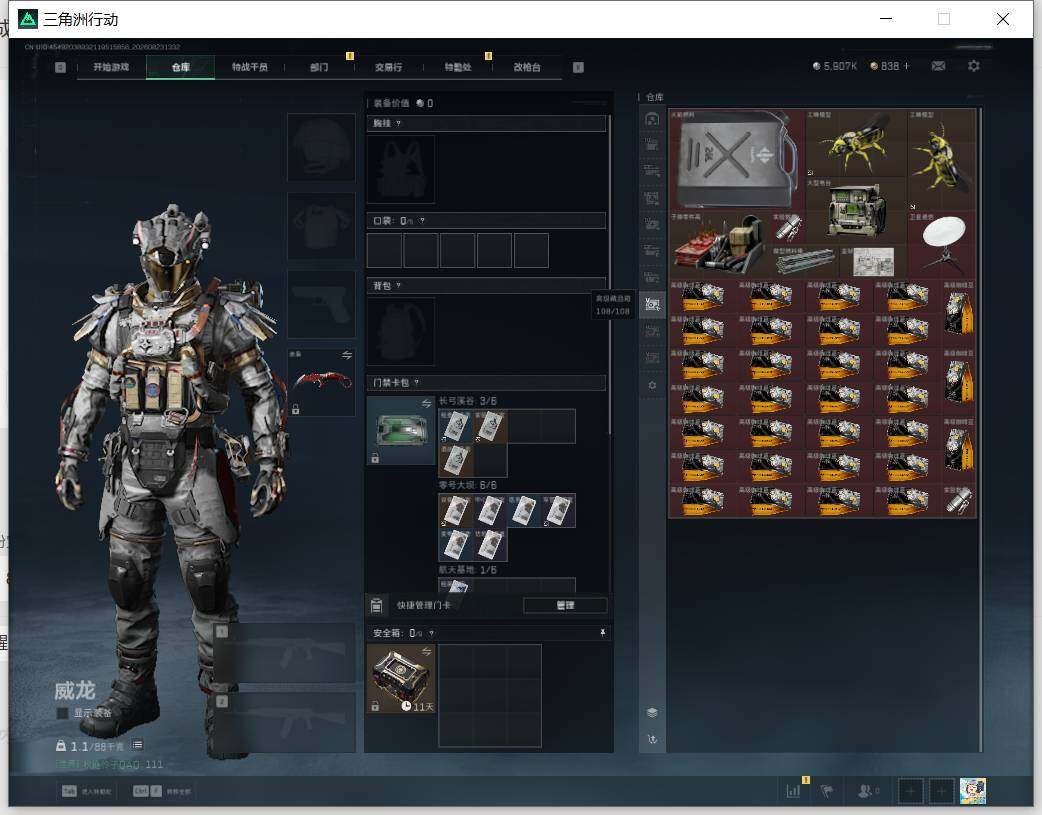1042x815 pixels.
Task: Click the stacked layers icon in warehouse sidebar
Action: 652,713
